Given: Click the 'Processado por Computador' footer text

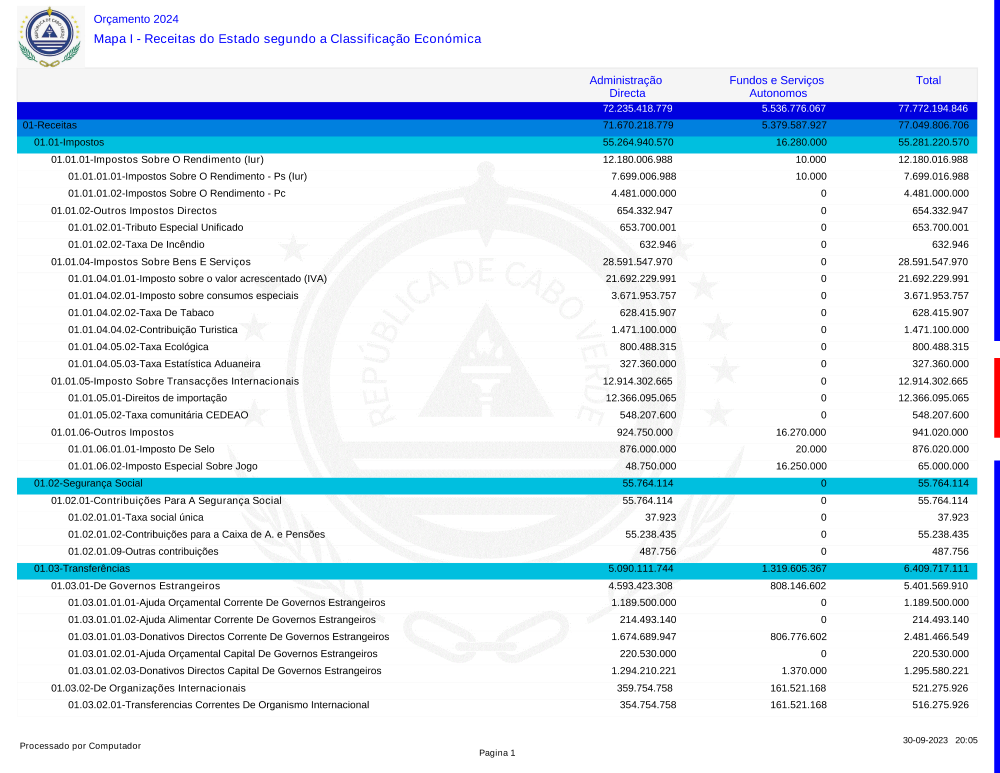Looking at the screenshot, I should (x=80, y=746).
